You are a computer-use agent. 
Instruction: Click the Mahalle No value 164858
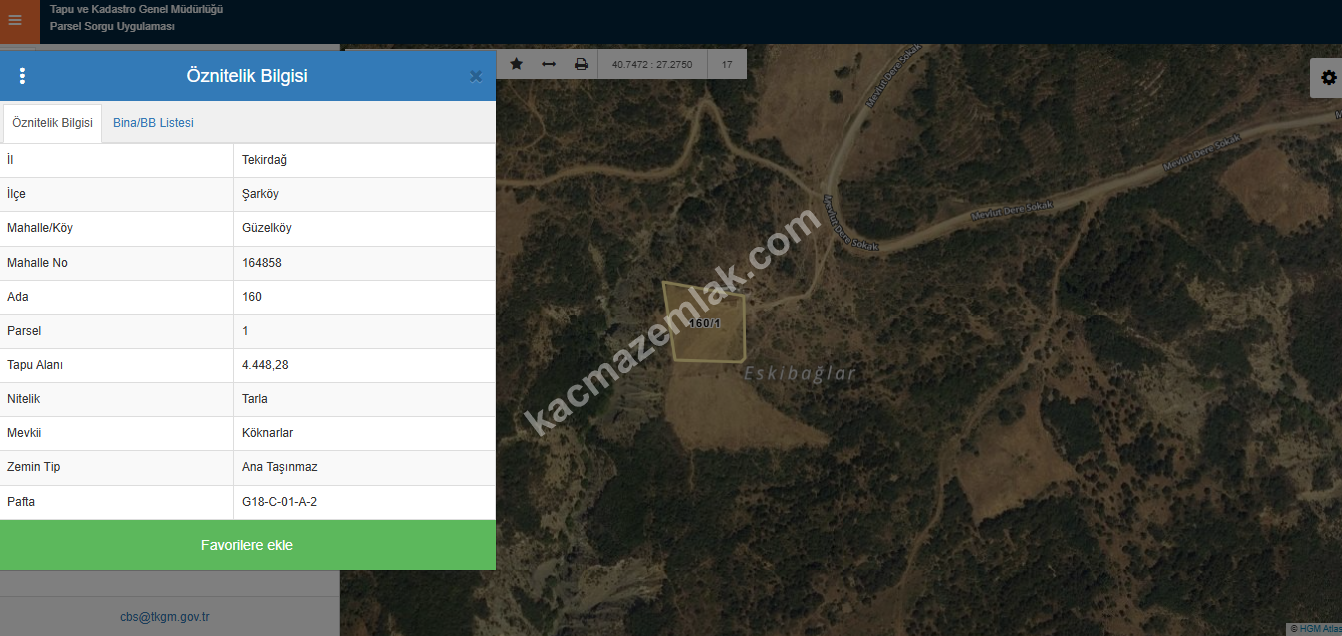pyautogui.click(x=262, y=263)
